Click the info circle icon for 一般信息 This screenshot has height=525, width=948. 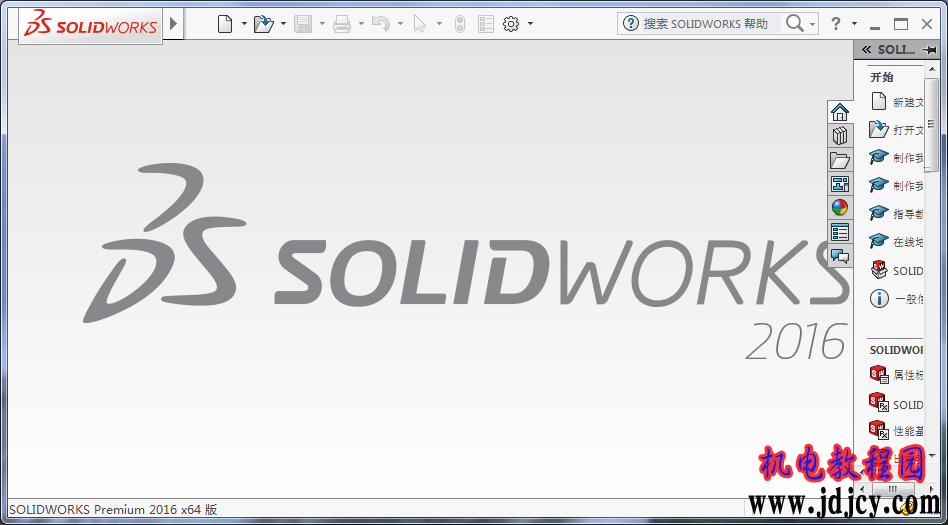878,298
